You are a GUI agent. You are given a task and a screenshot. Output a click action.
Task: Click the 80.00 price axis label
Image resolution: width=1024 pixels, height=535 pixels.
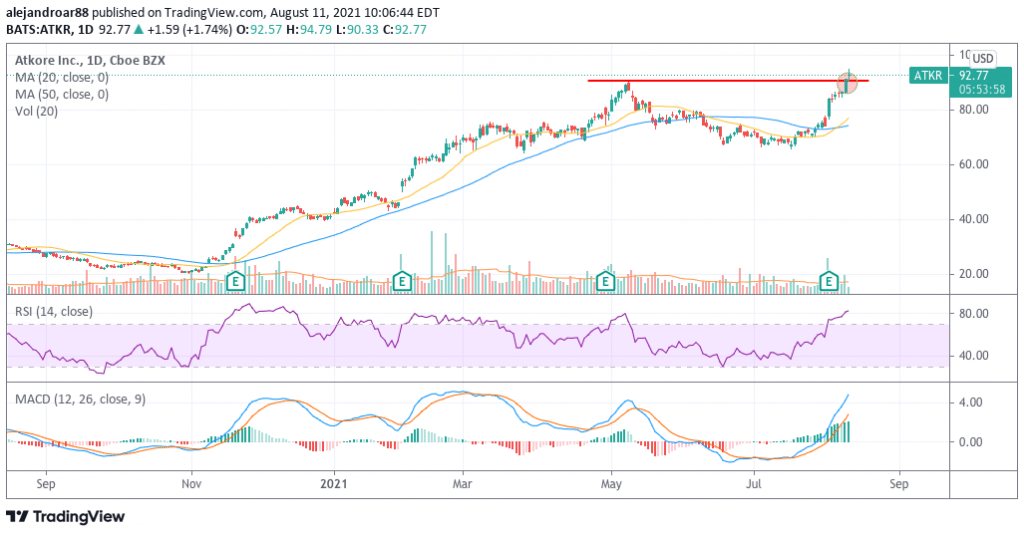pos(973,110)
